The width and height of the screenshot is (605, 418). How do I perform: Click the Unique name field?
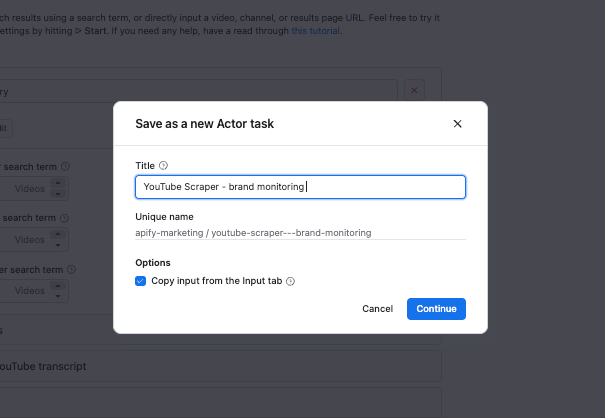point(300,233)
